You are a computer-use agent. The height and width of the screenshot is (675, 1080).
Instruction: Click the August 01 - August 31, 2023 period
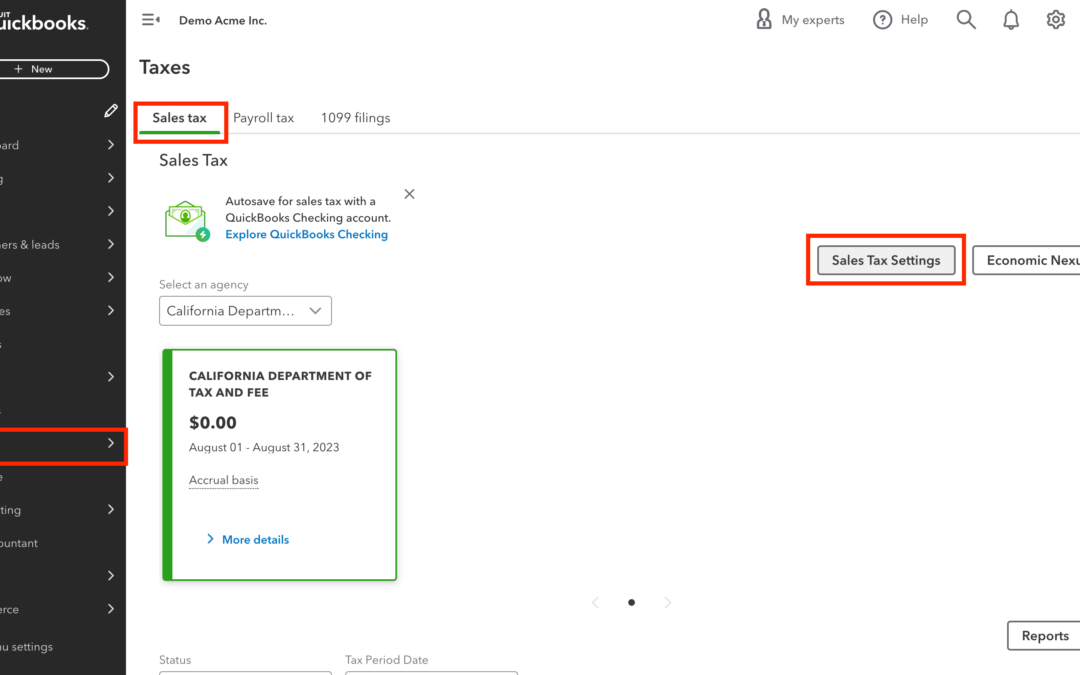[264, 447]
